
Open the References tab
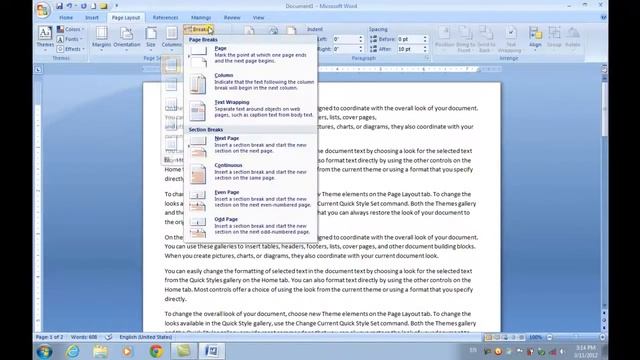[165, 18]
